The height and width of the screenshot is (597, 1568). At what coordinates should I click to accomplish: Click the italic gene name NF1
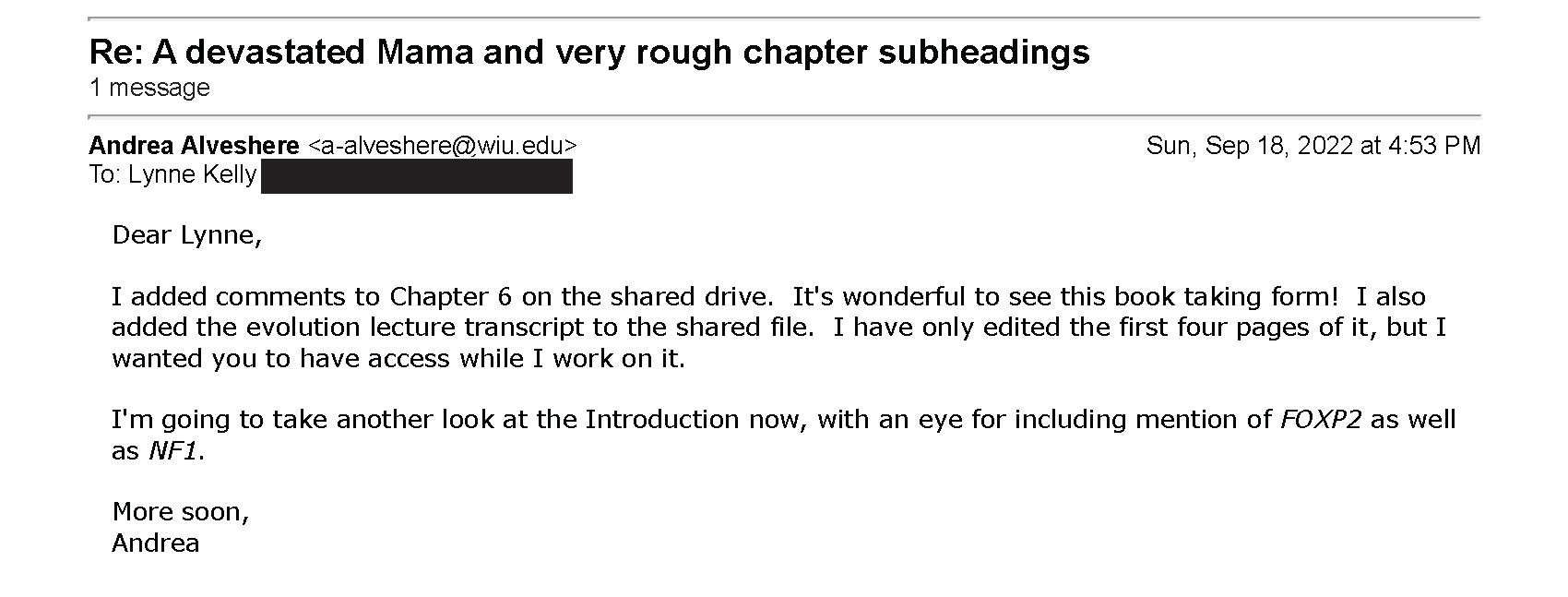[x=172, y=451]
